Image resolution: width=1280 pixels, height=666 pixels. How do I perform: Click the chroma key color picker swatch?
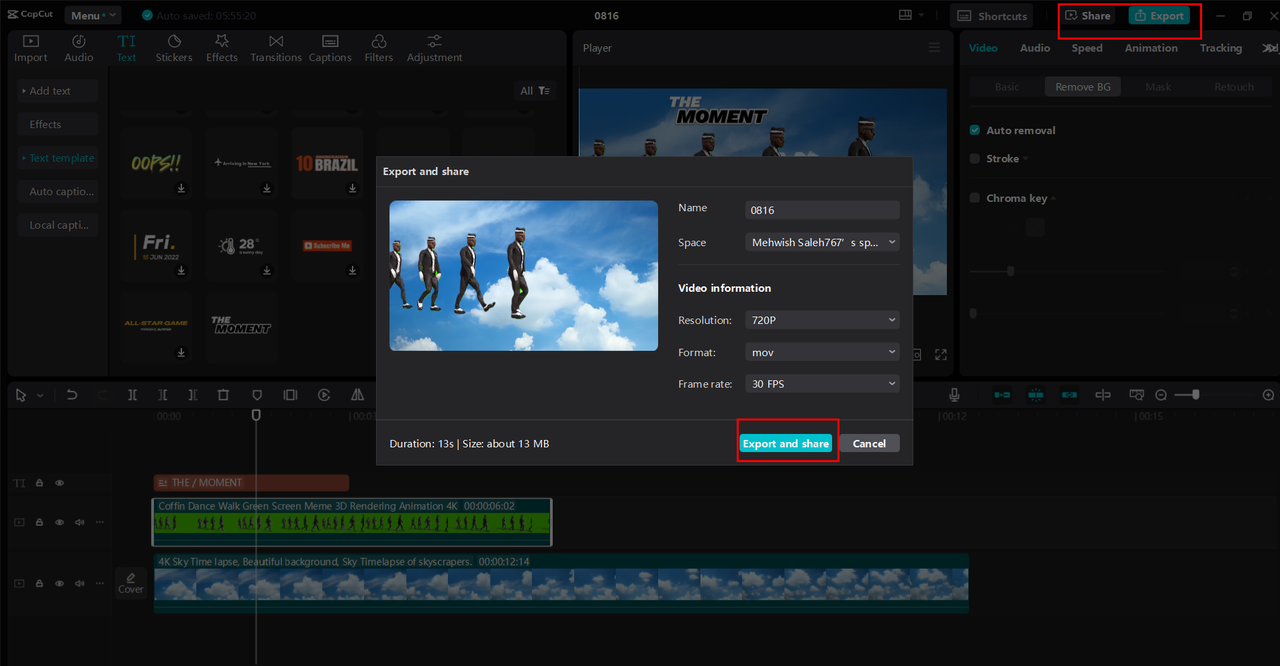[x=1036, y=228]
